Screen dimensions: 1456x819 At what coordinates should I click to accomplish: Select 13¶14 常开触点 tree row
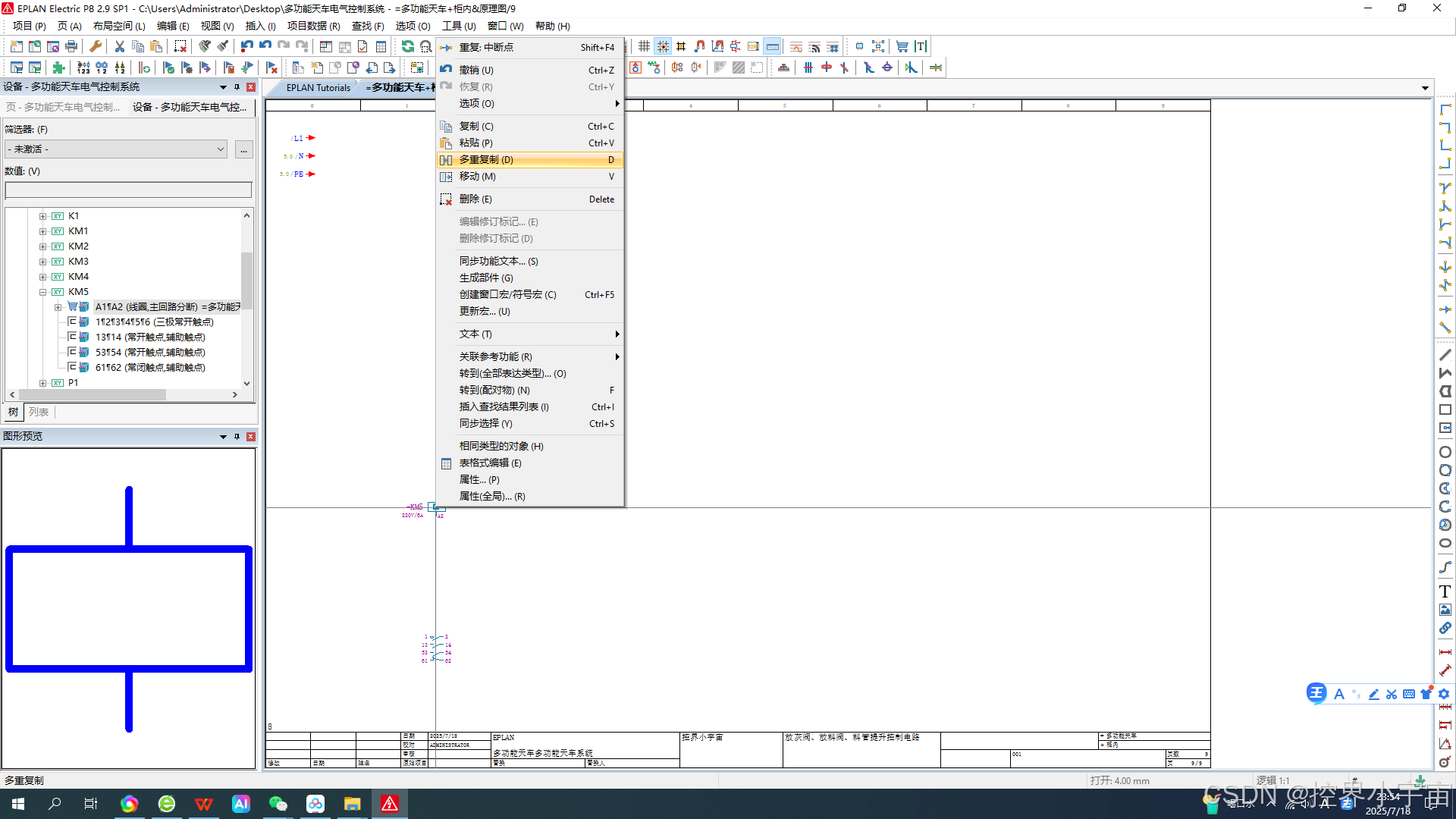(x=150, y=337)
